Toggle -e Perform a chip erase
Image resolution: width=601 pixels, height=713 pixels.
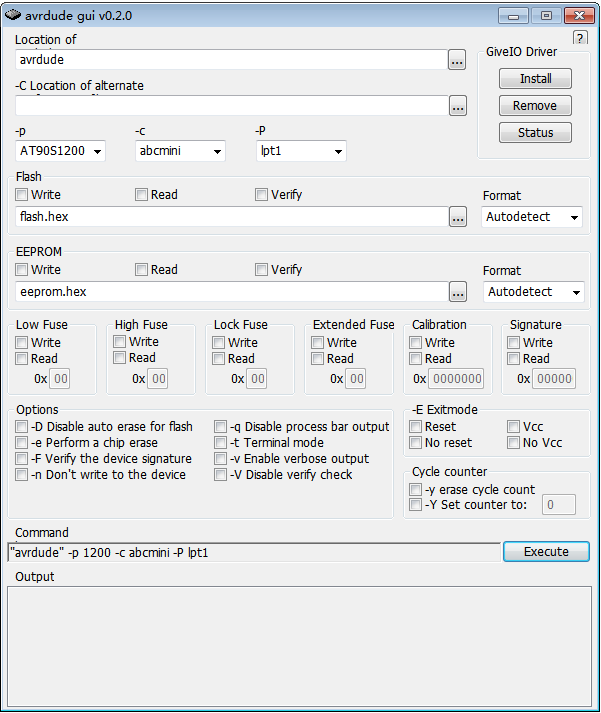21,442
